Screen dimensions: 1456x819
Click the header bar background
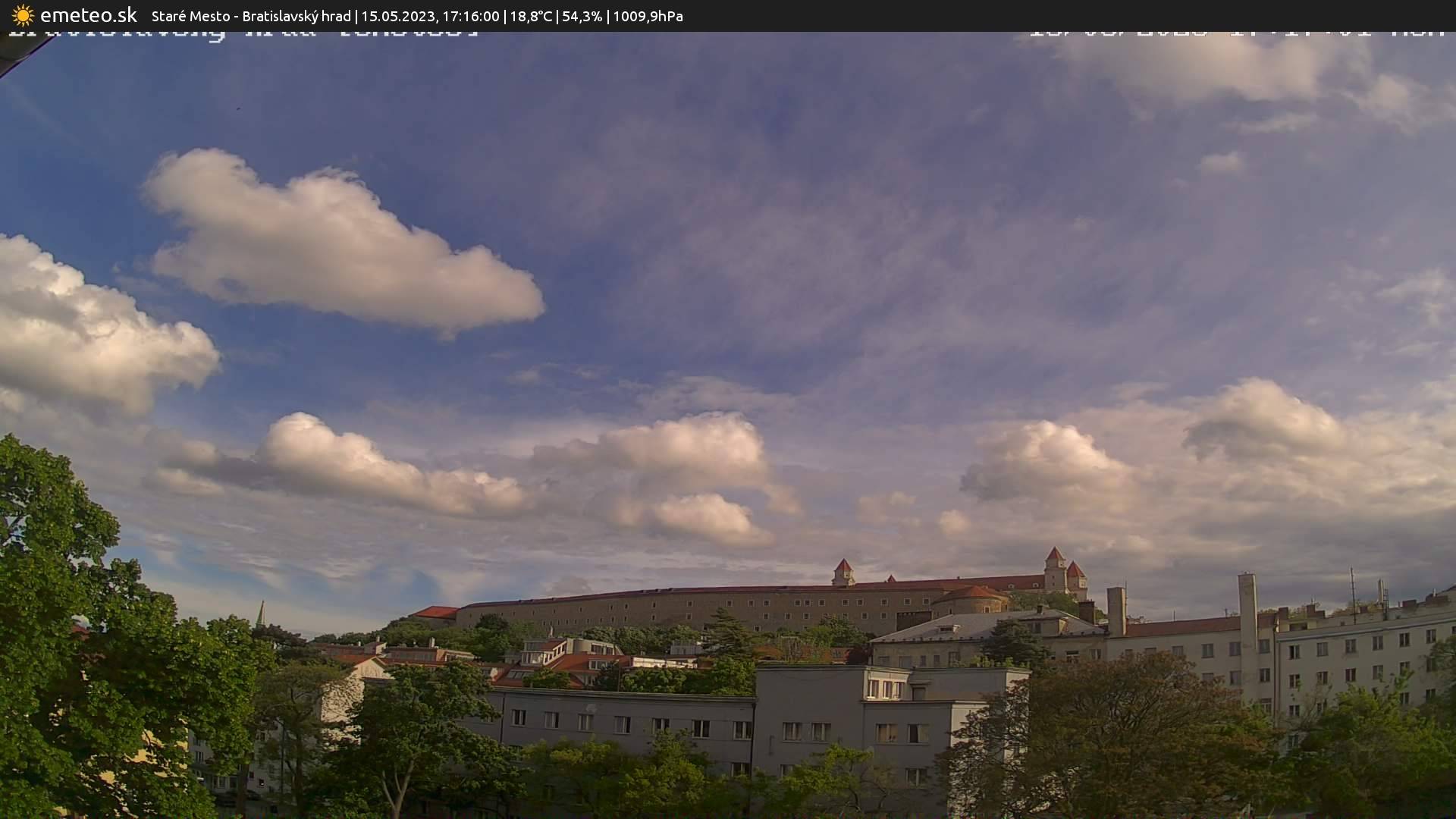pos(1062,15)
